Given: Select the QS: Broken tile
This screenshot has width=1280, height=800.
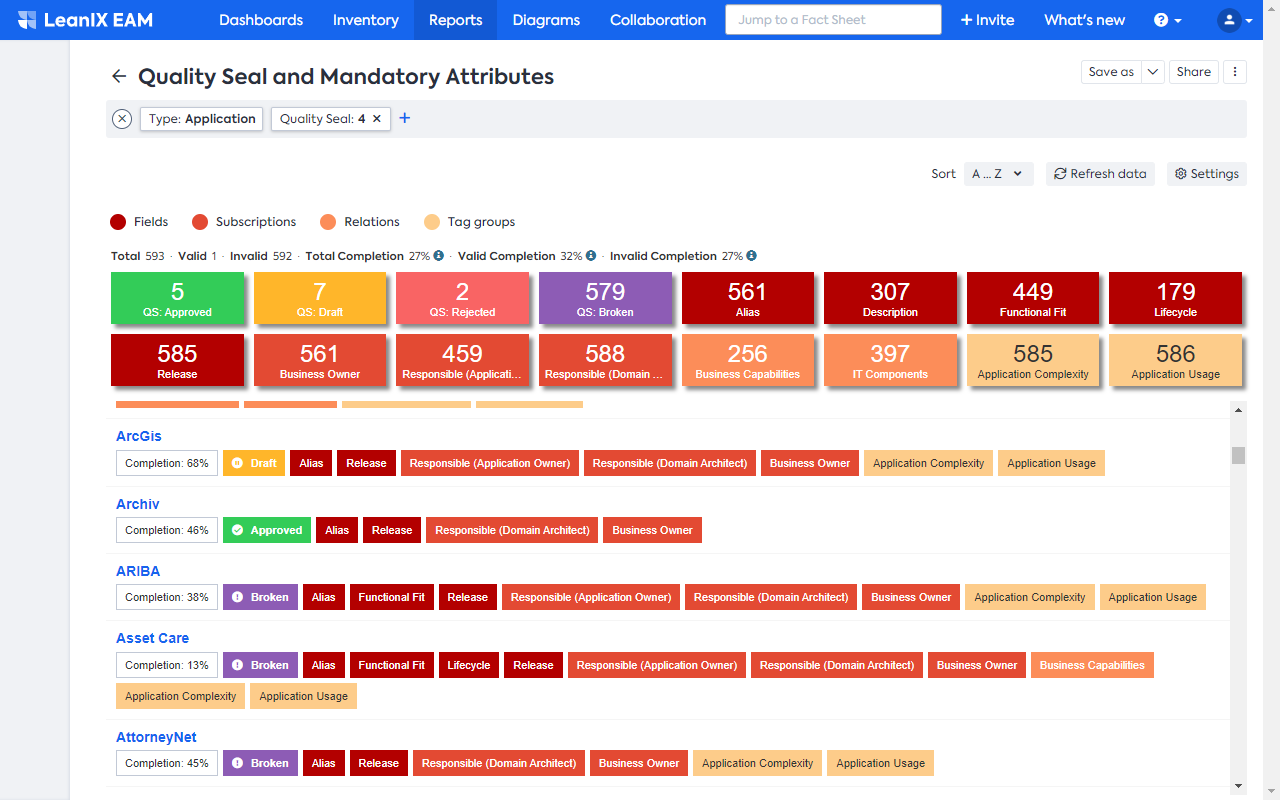Looking at the screenshot, I should click(605, 298).
